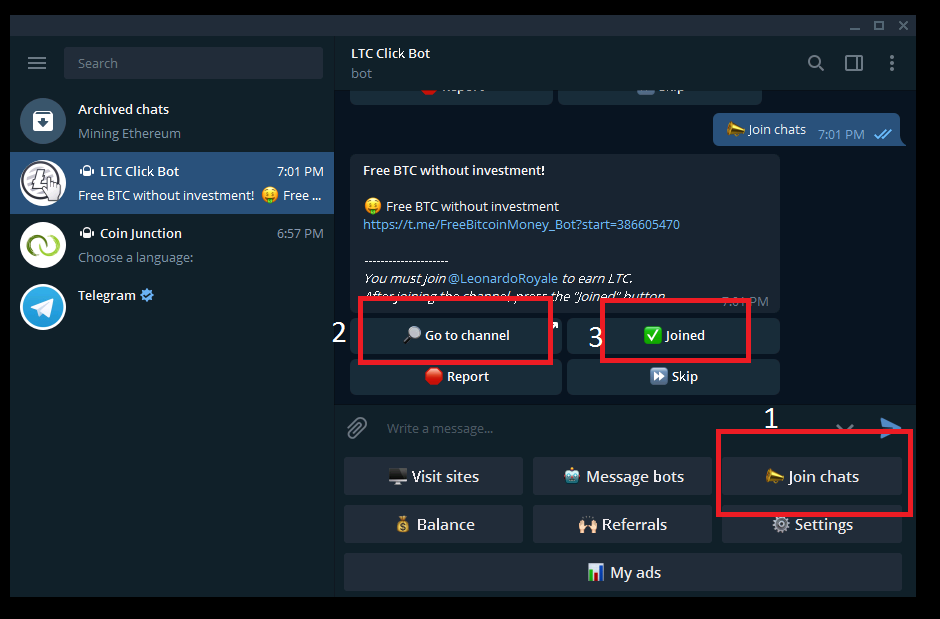The image size is (940, 619).
Task: Open the Coin Junction chat
Action: point(172,245)
